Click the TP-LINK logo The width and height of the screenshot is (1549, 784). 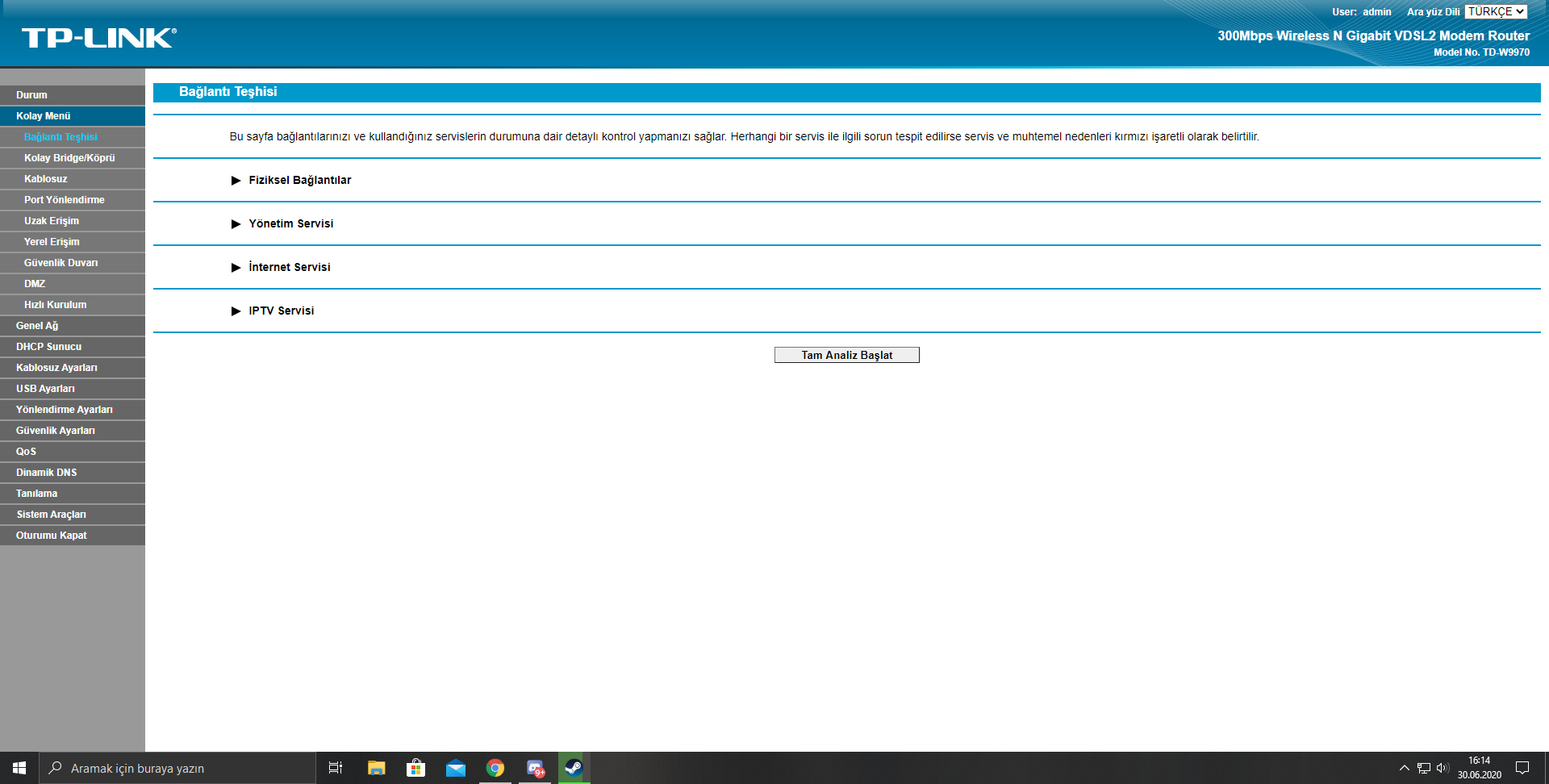point(99,38)
